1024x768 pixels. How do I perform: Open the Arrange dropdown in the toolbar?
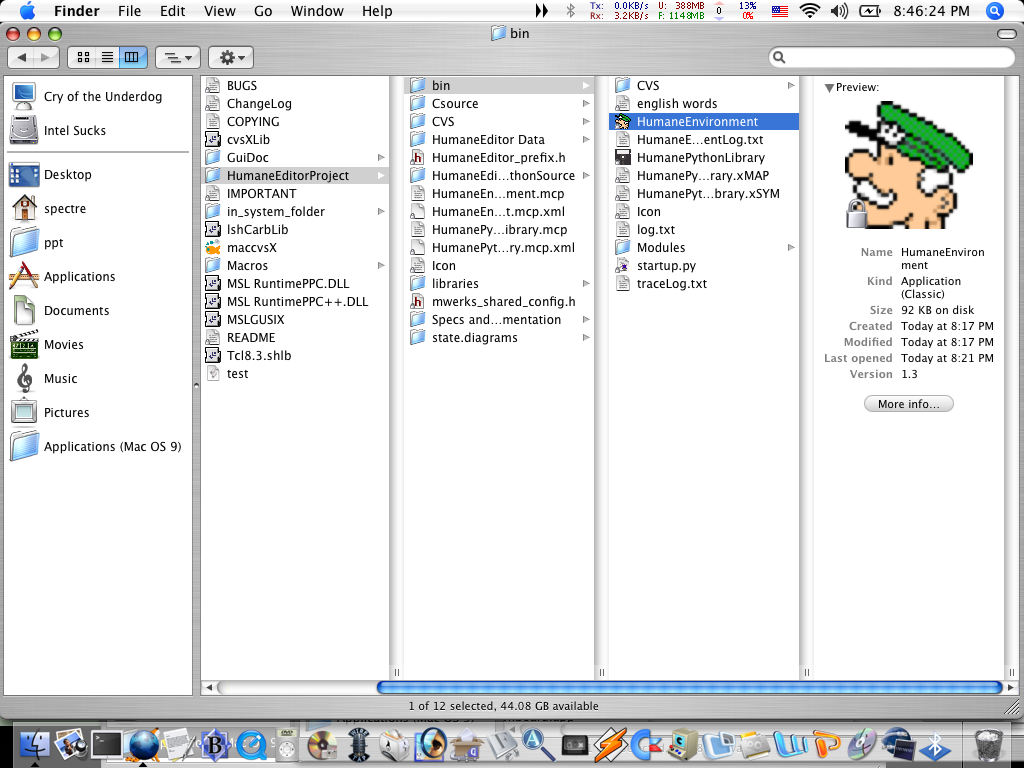(178, 57)
